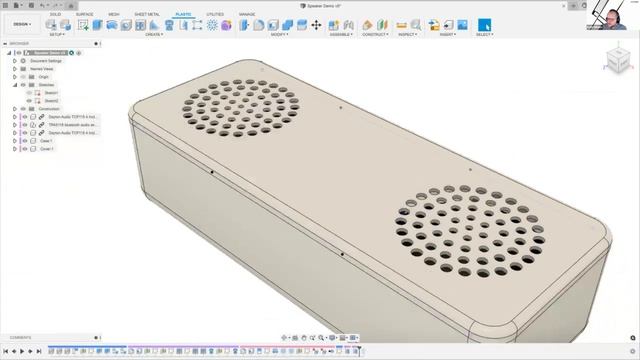This screenshot has height=360, width=640.
Task: Expand the Document Settings node
Action: [15, 61]
